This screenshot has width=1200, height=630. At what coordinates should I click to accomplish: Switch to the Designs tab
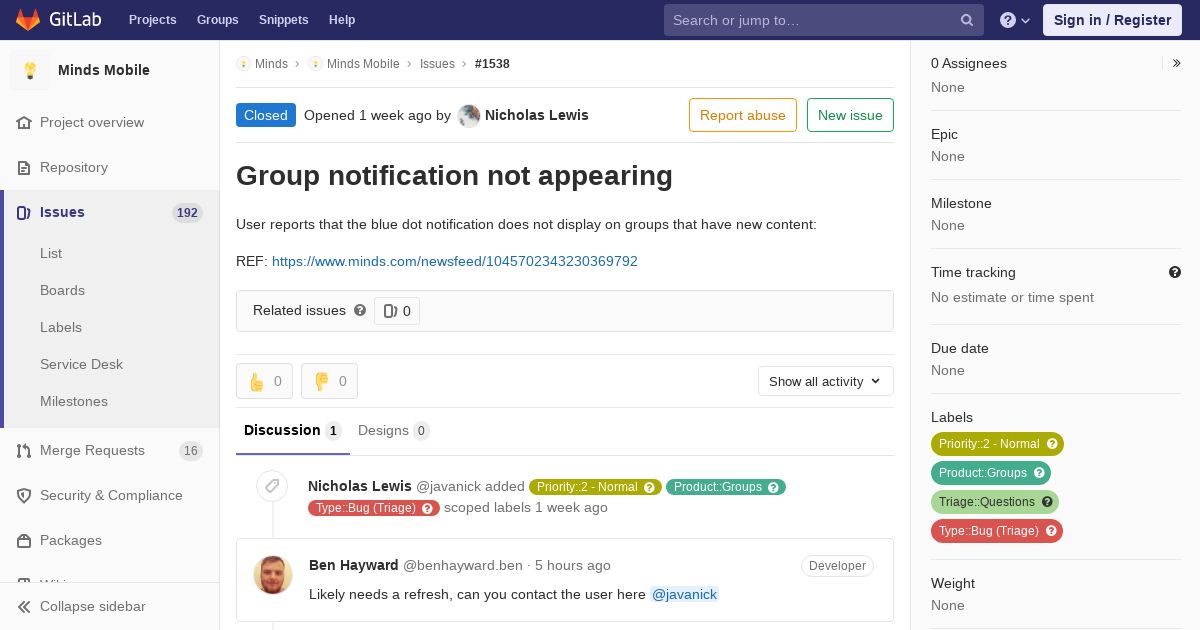click(x=393, y=430)
